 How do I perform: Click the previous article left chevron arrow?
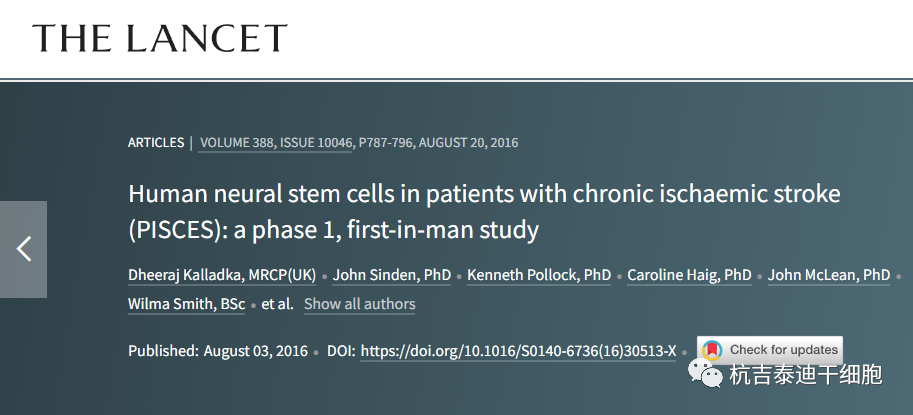23,249
